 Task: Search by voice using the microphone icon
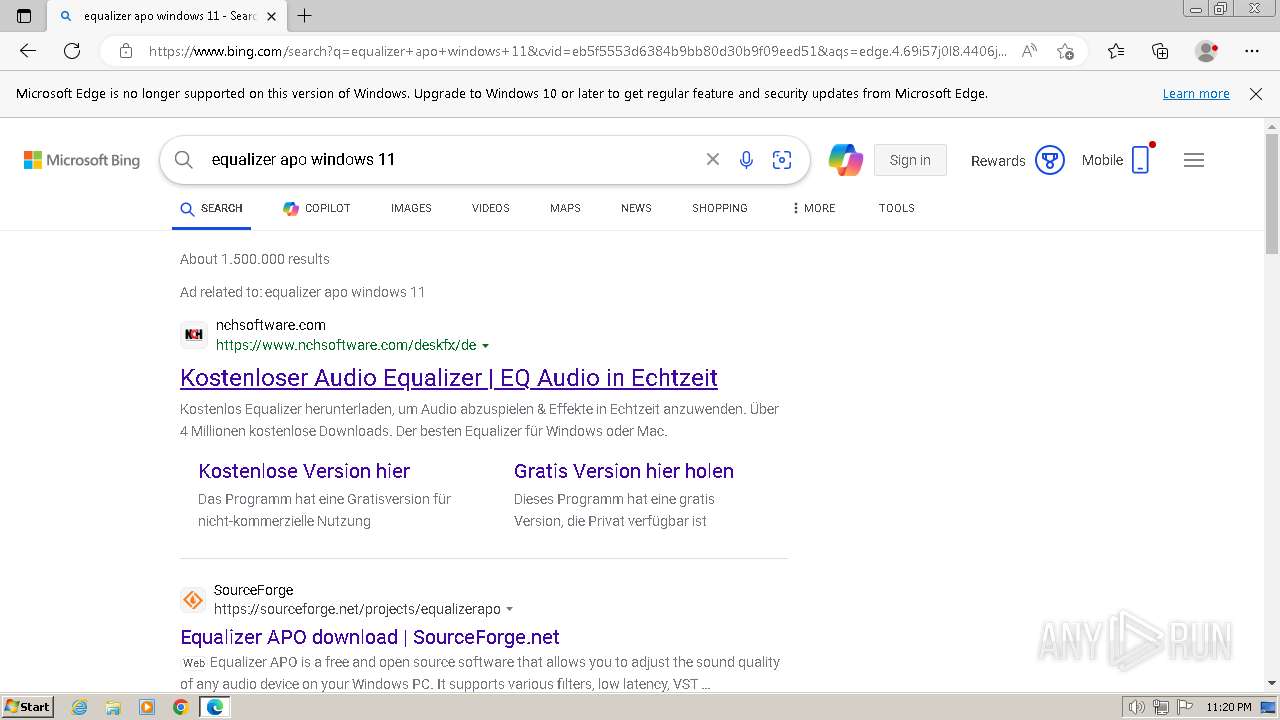click(x=746, y=160)
